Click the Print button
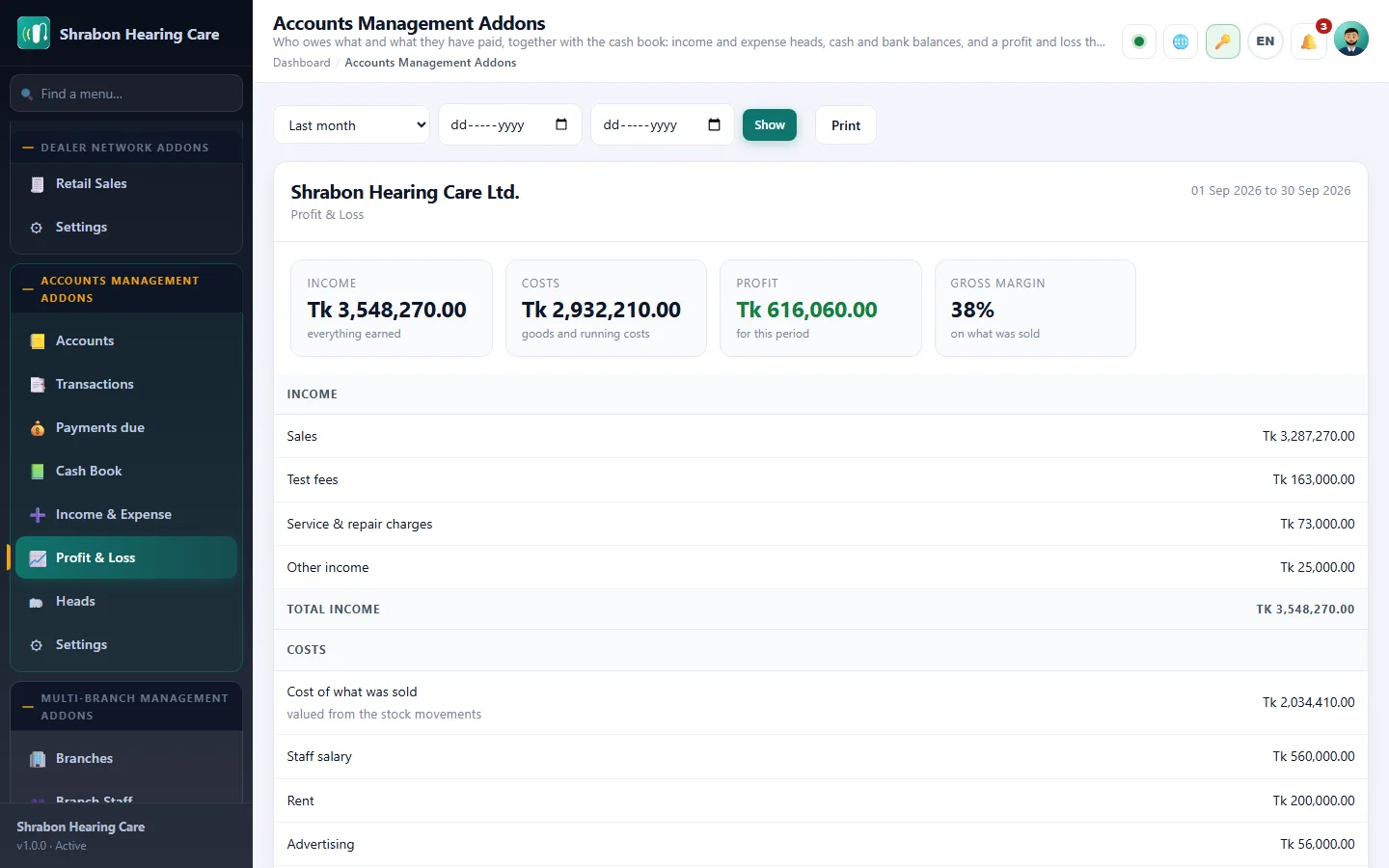This screenshot has height=868, width=1389. tap(846, 125)
